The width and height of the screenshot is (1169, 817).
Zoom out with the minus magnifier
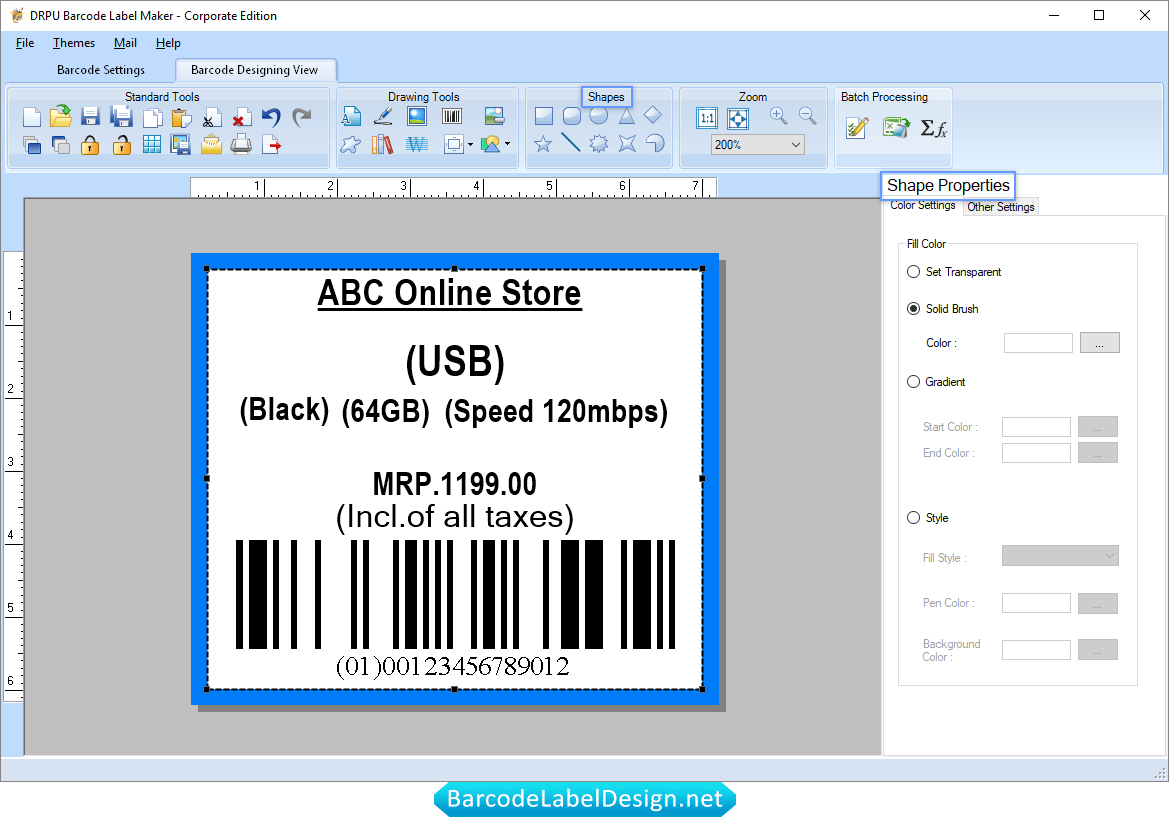tap(807, 116)
